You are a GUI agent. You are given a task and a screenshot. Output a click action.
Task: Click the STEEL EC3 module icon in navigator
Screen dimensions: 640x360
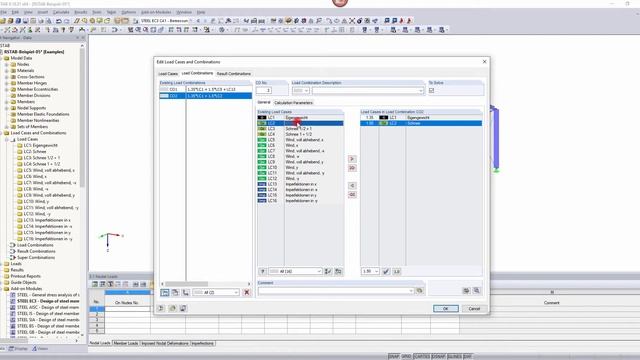tap(13, 301)
